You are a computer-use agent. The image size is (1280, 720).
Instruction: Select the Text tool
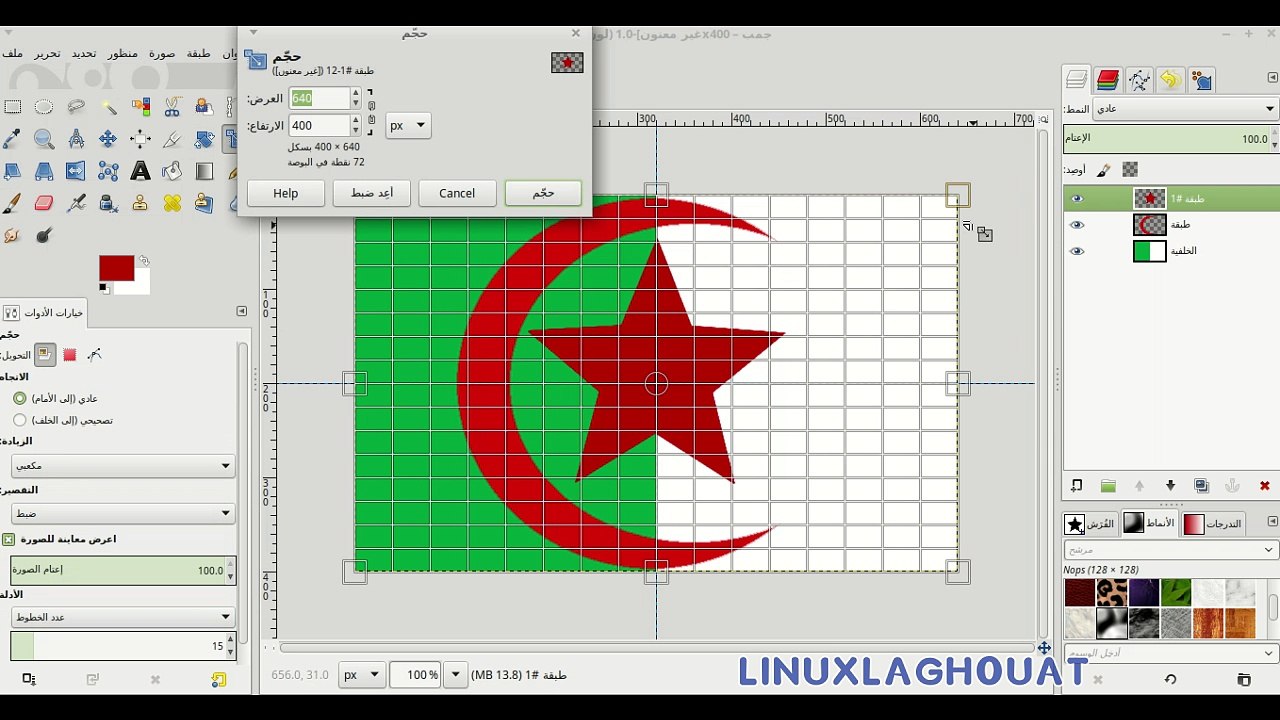(x=140, y=171)
